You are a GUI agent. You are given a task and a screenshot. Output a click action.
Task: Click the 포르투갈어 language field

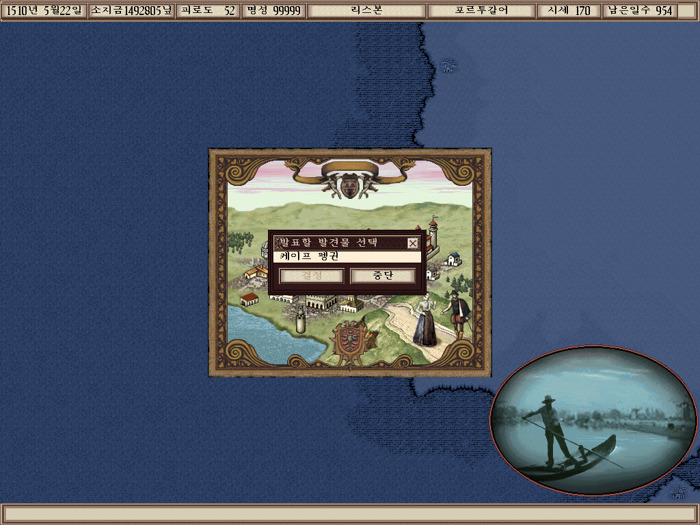pos(481,10)
